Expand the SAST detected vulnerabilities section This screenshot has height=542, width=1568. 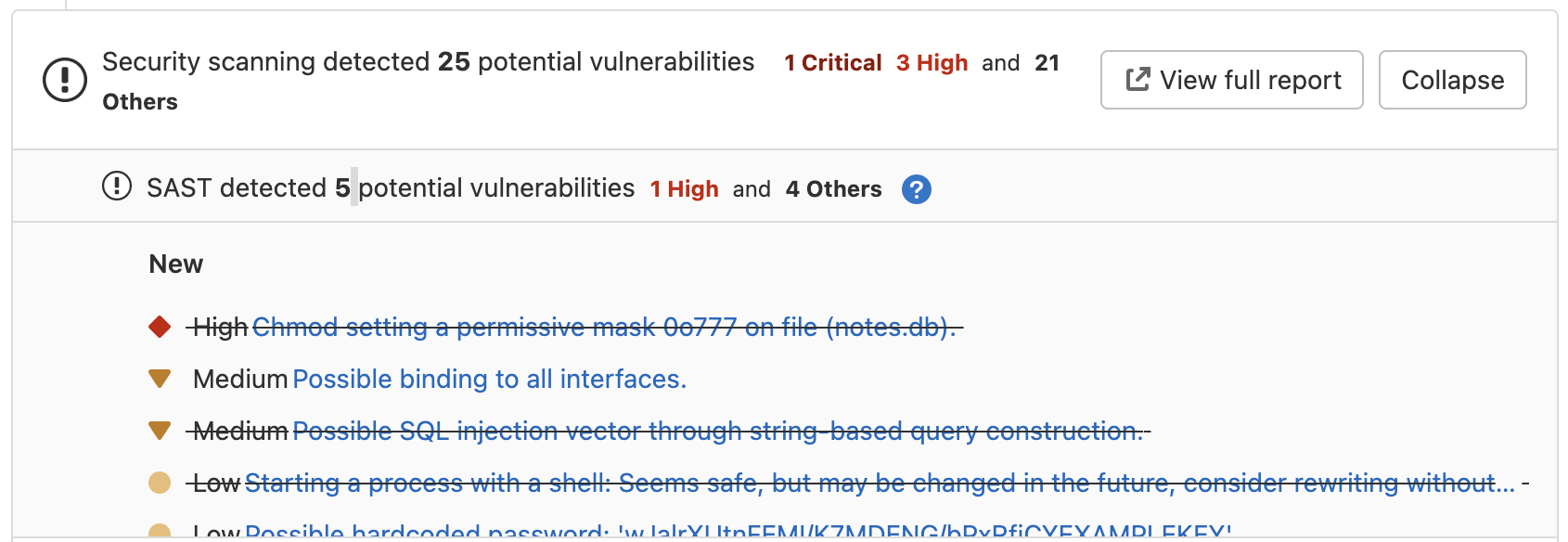390,187
